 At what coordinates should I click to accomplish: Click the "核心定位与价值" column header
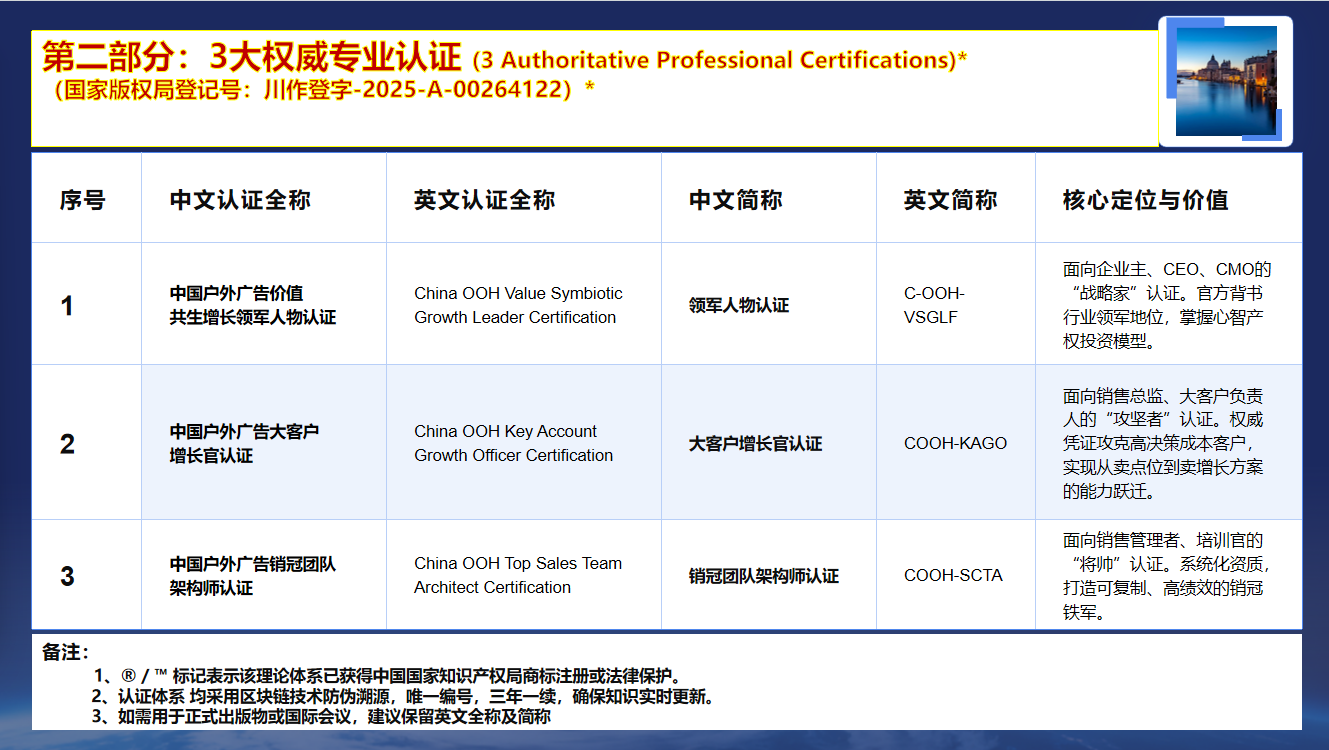point(1146,200)
